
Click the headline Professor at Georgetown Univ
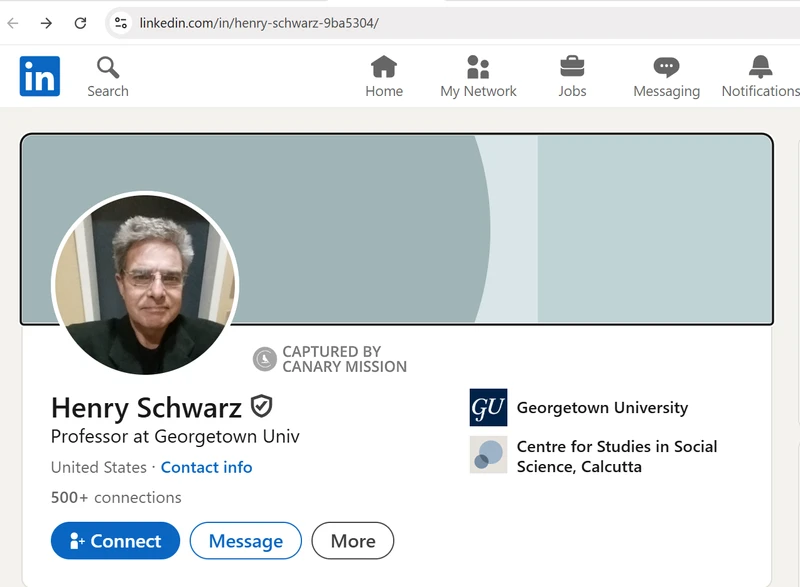(175, 437)
